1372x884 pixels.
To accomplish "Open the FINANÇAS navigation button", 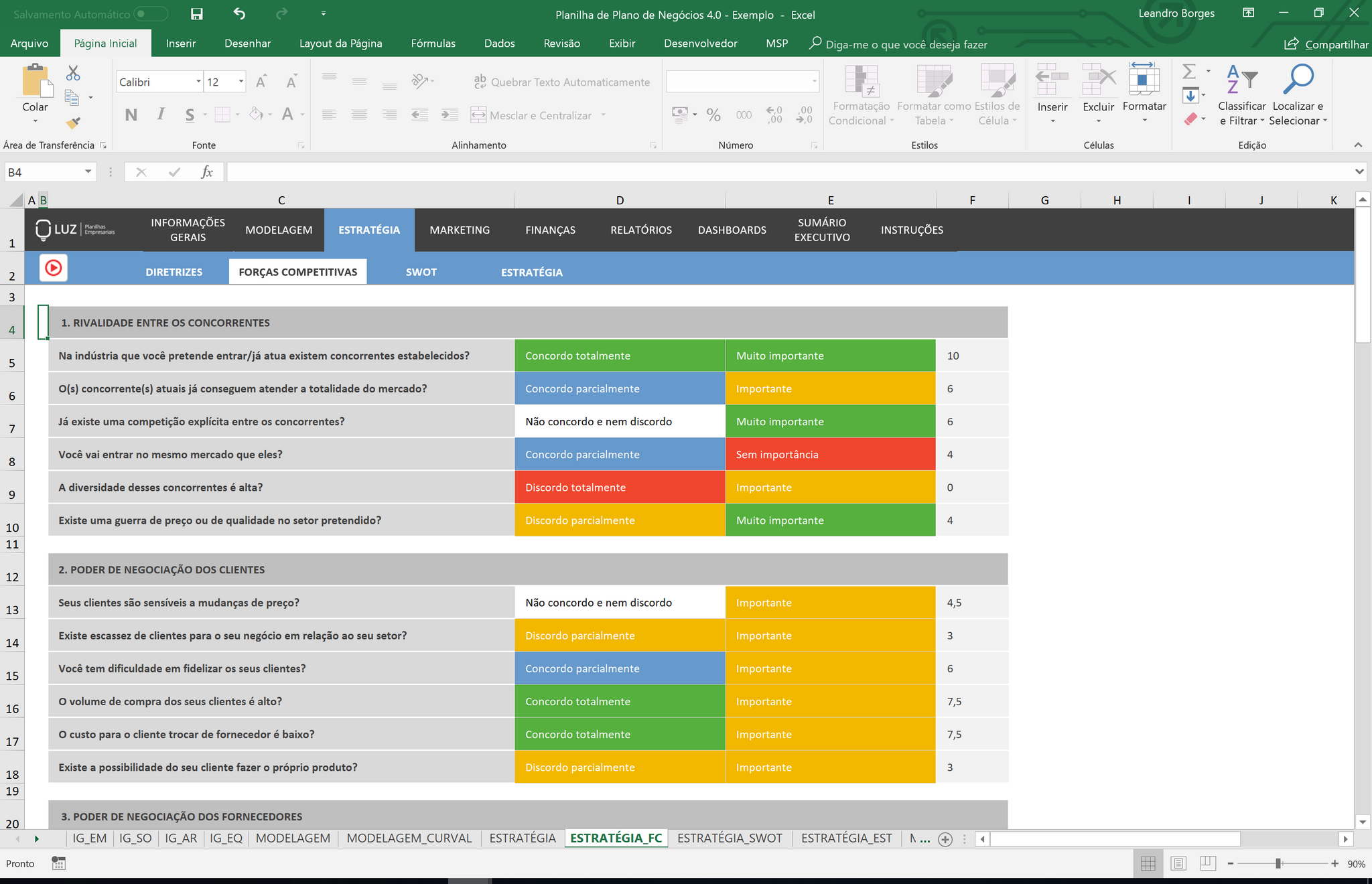I will coord(550,230).
